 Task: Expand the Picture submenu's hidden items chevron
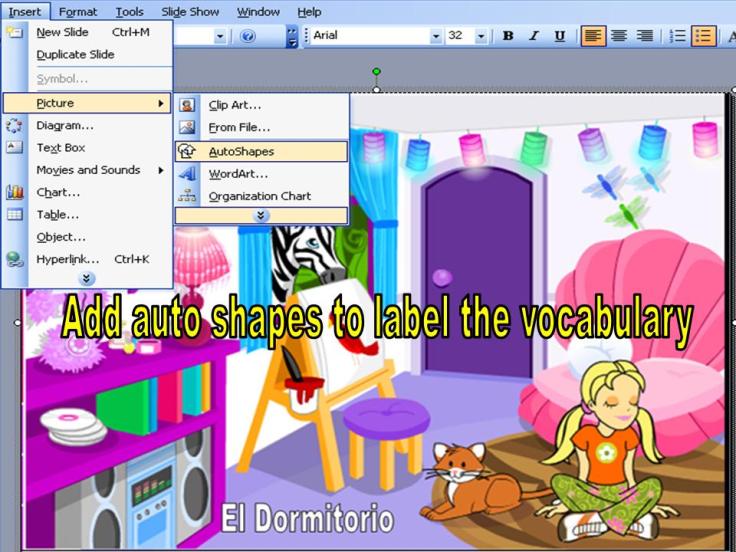point(261,216)
